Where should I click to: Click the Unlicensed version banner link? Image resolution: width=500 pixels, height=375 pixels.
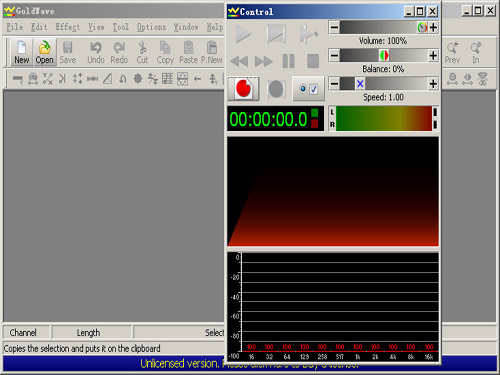(250, 363)
